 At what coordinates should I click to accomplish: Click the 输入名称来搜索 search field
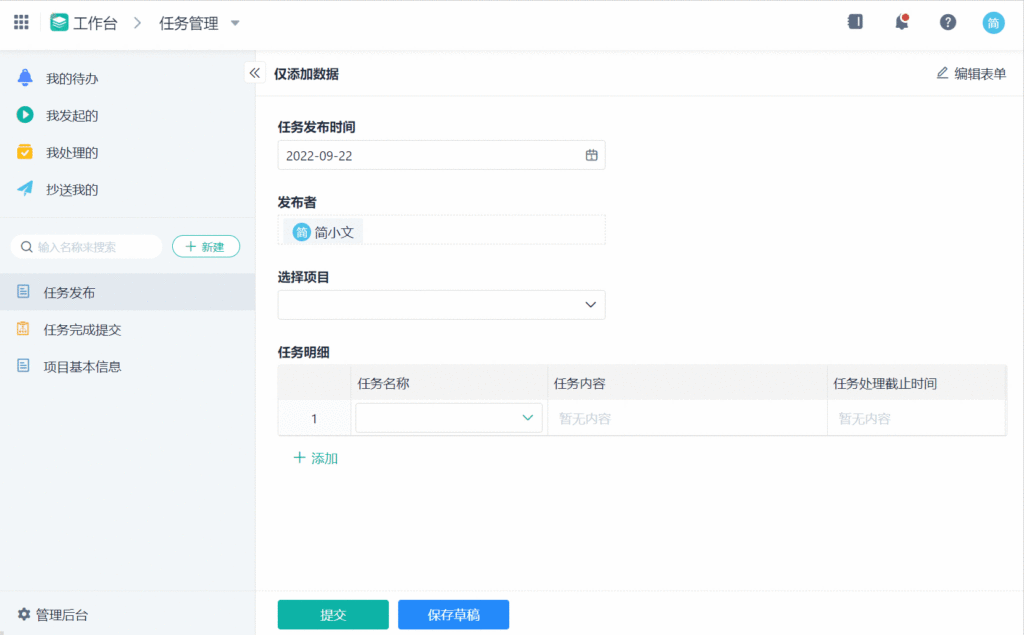85,245
